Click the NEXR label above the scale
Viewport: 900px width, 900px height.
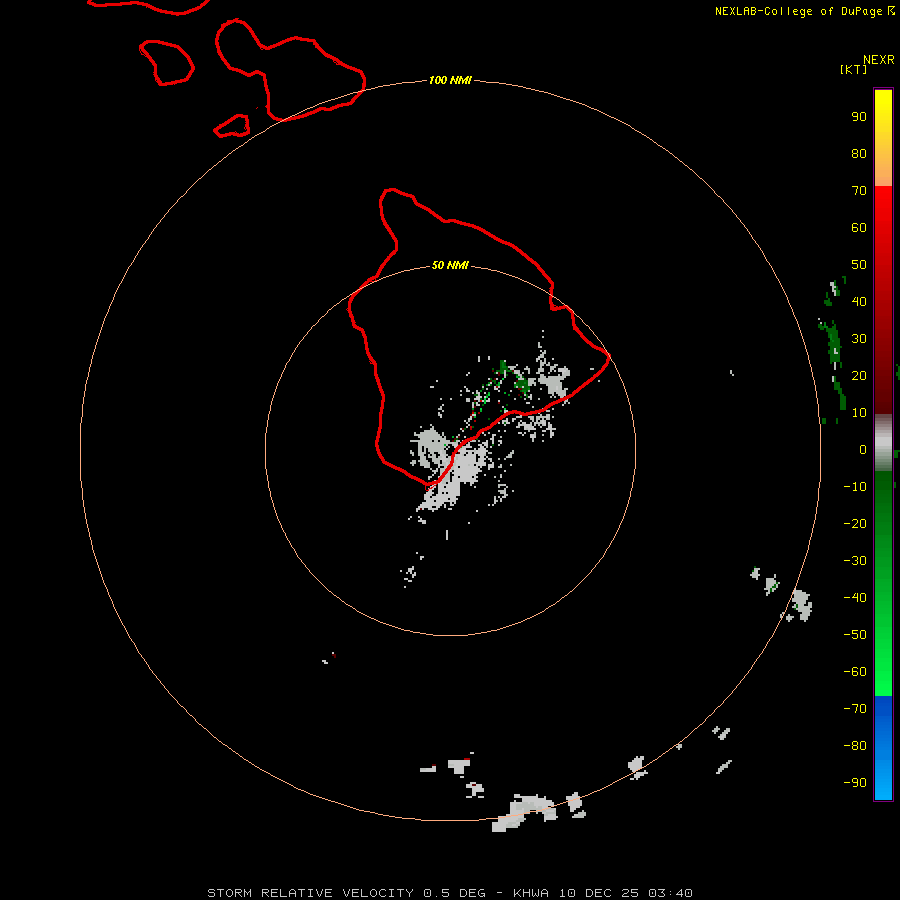[879, 60]
